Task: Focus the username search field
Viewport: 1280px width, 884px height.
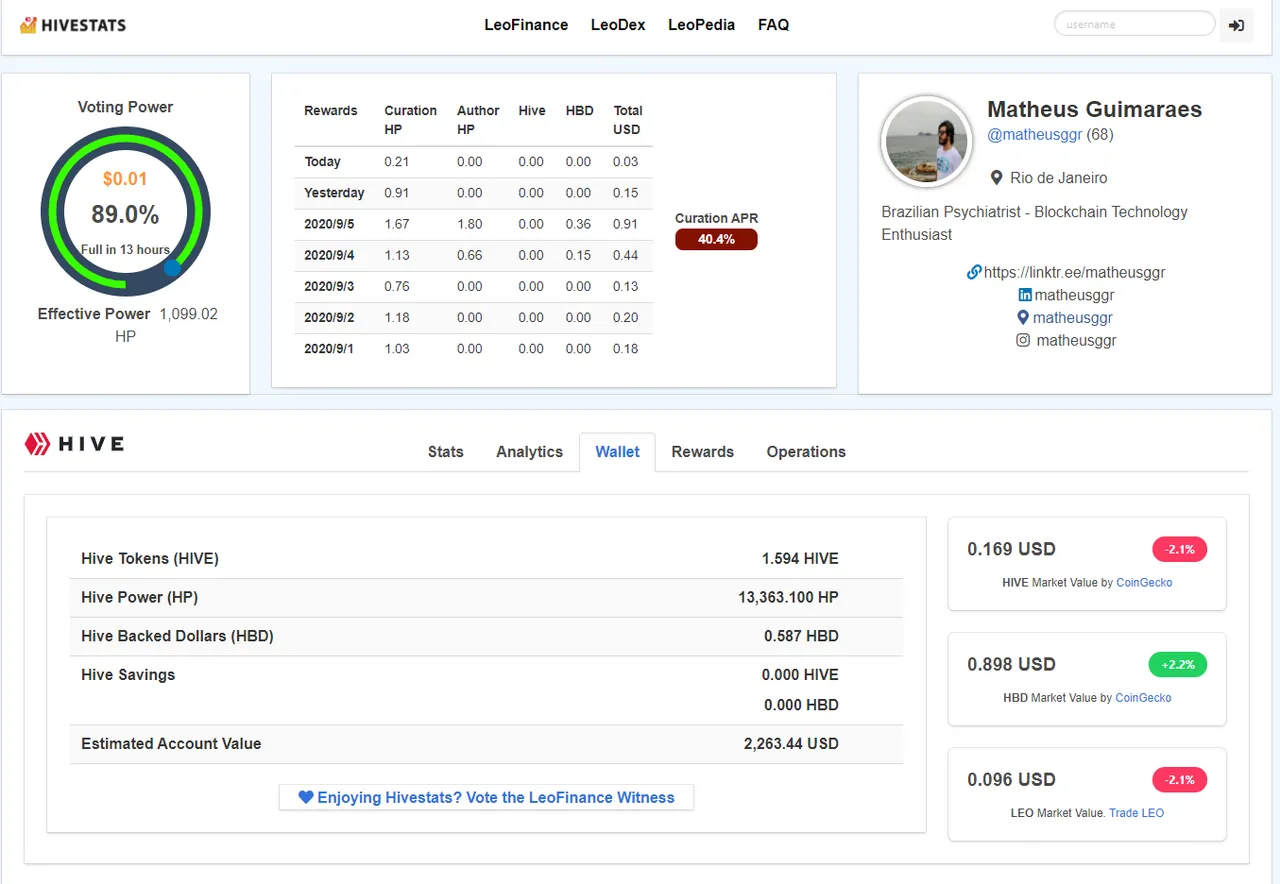Action: [1135, 24]
